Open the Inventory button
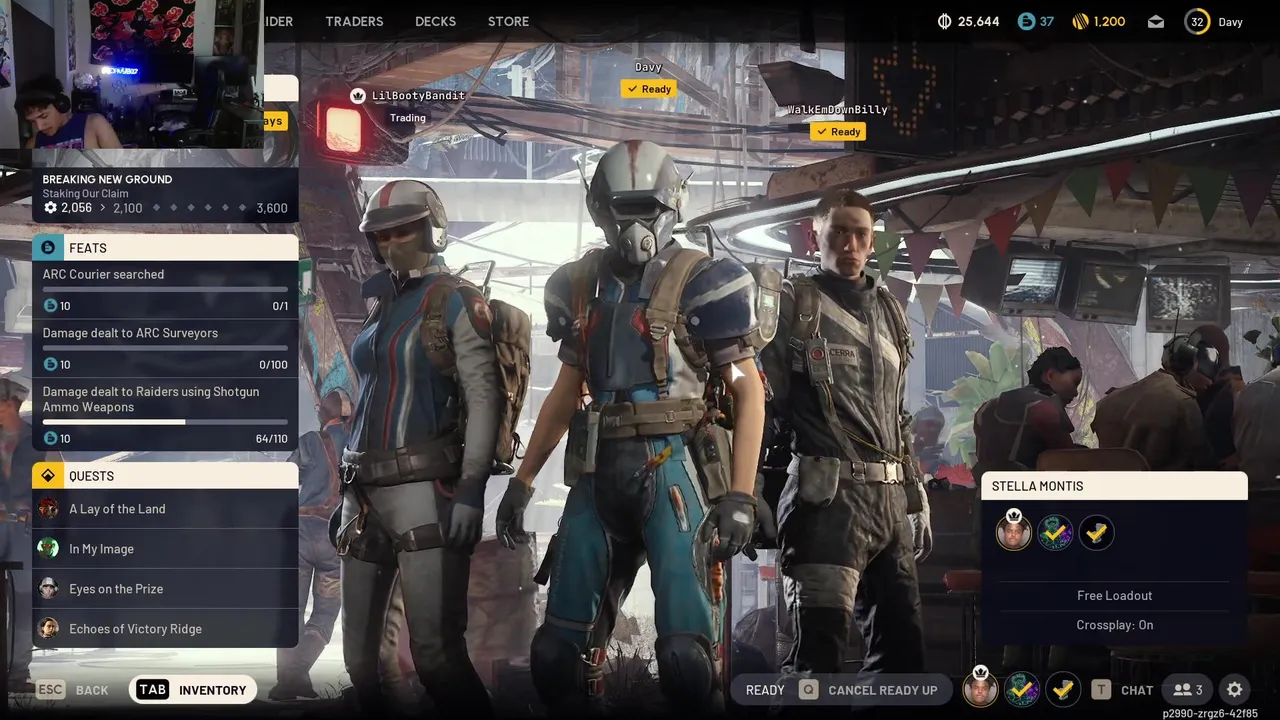Viewport: 1280px width, 720px height. pos(192,690)
